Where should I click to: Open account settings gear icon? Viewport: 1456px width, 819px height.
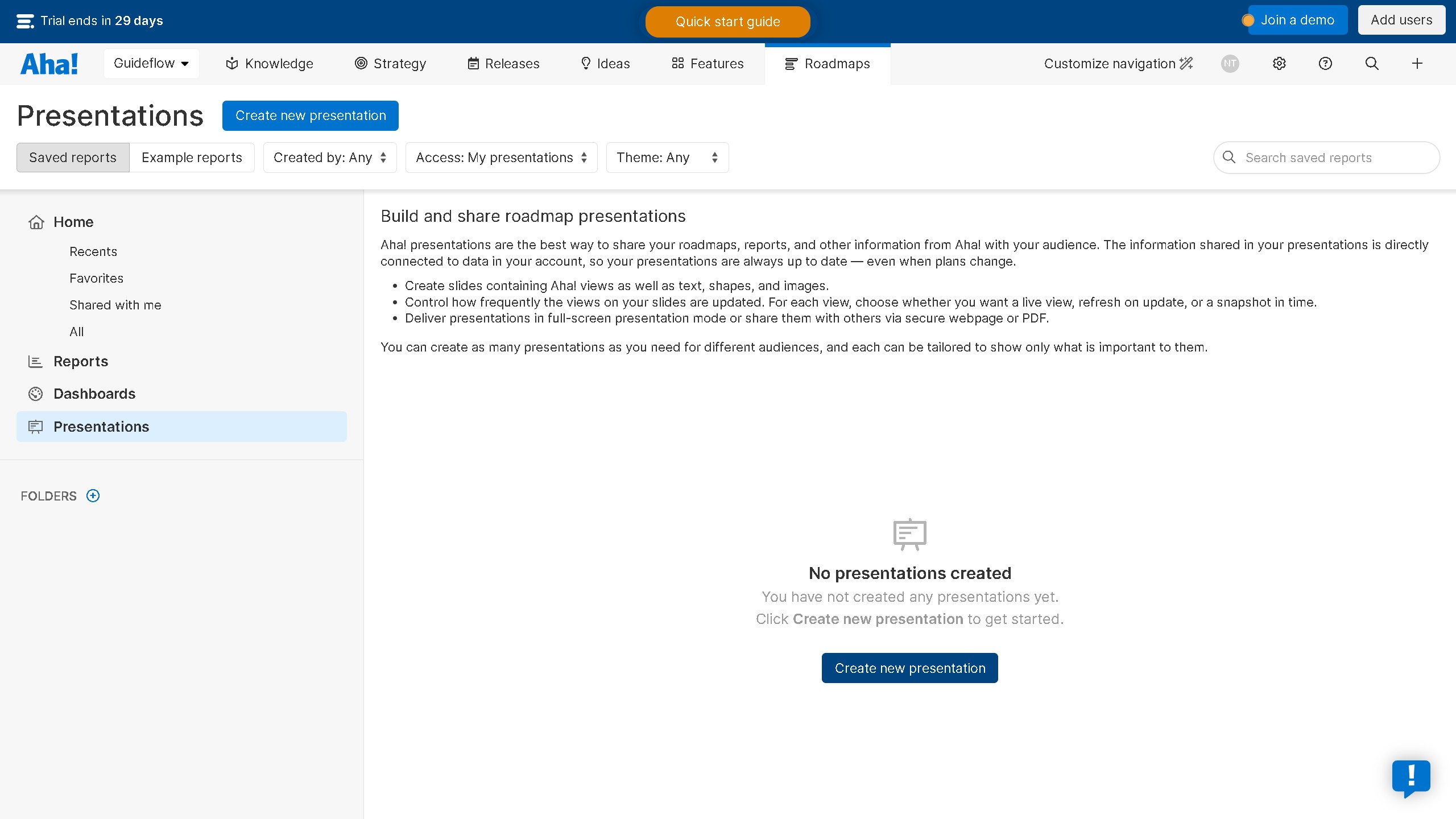pos(1279,64)
